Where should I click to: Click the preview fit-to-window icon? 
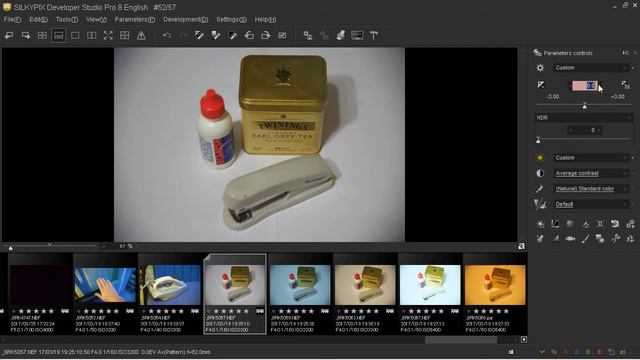(521, 246)
